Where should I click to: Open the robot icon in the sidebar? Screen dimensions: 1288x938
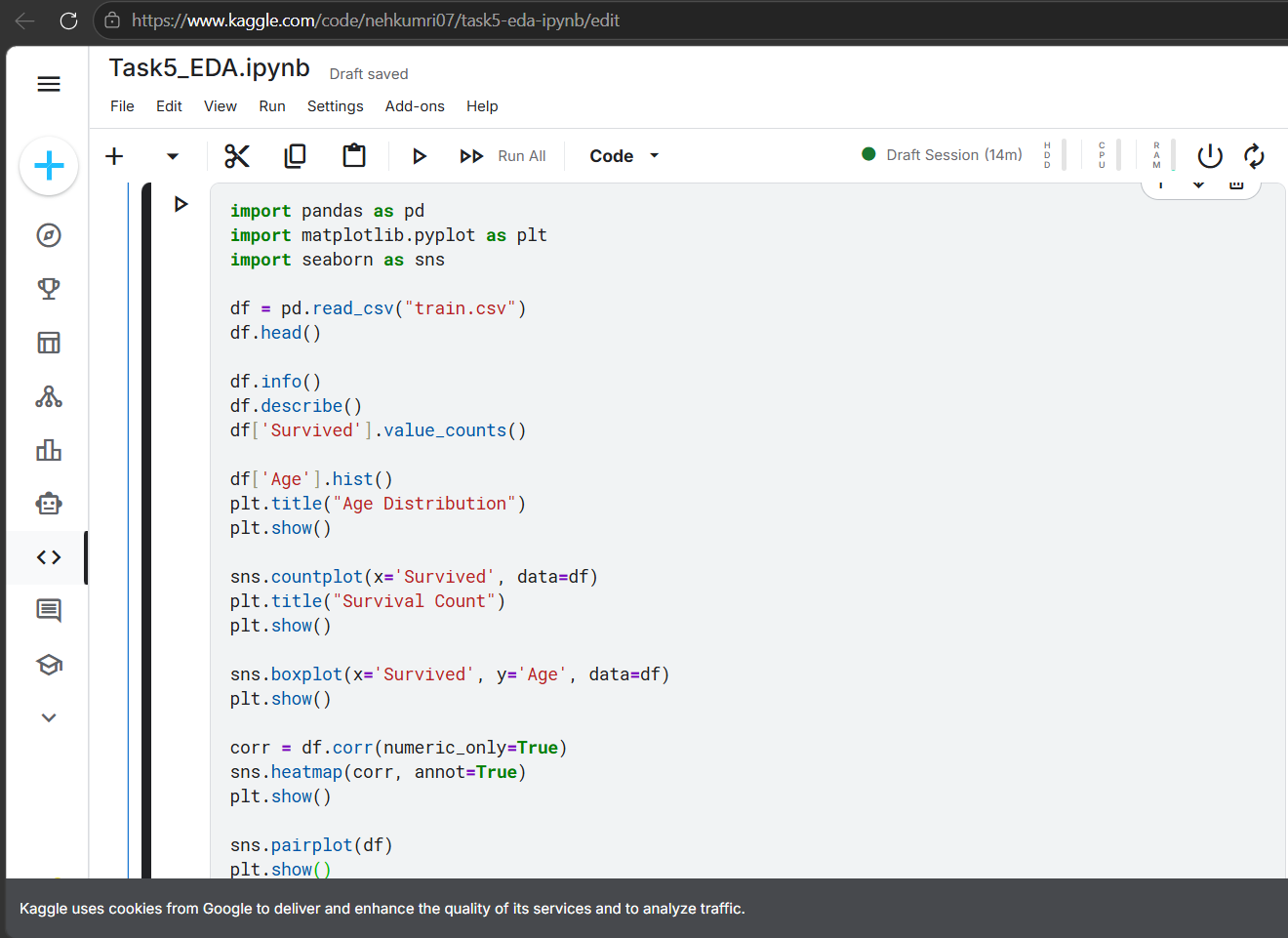[49, 504]
